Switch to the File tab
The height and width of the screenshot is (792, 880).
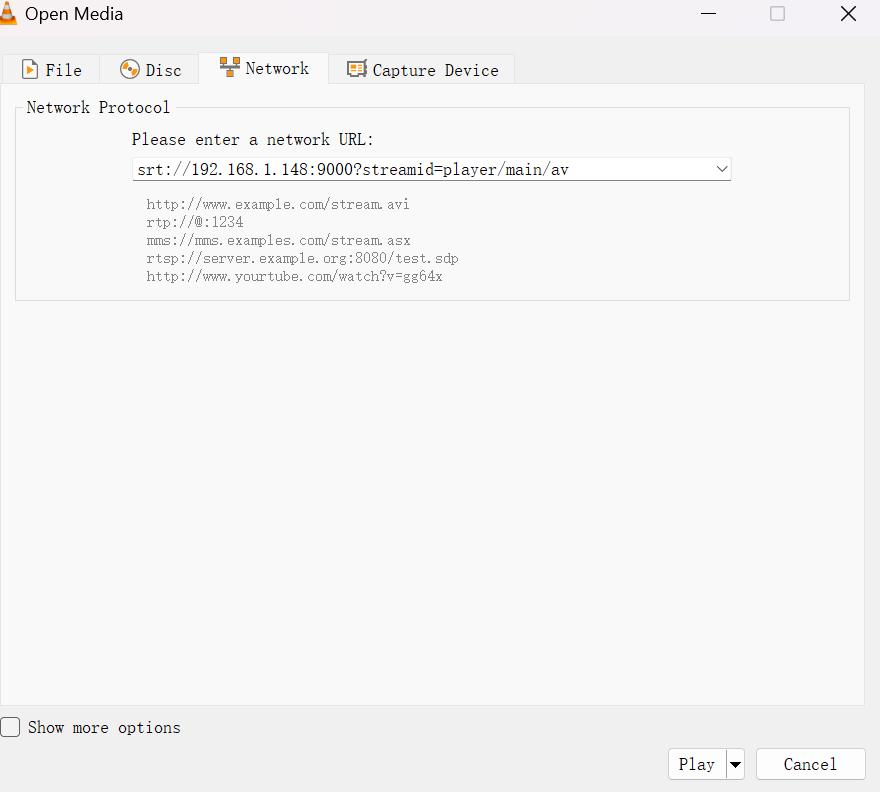click(52, 70)
